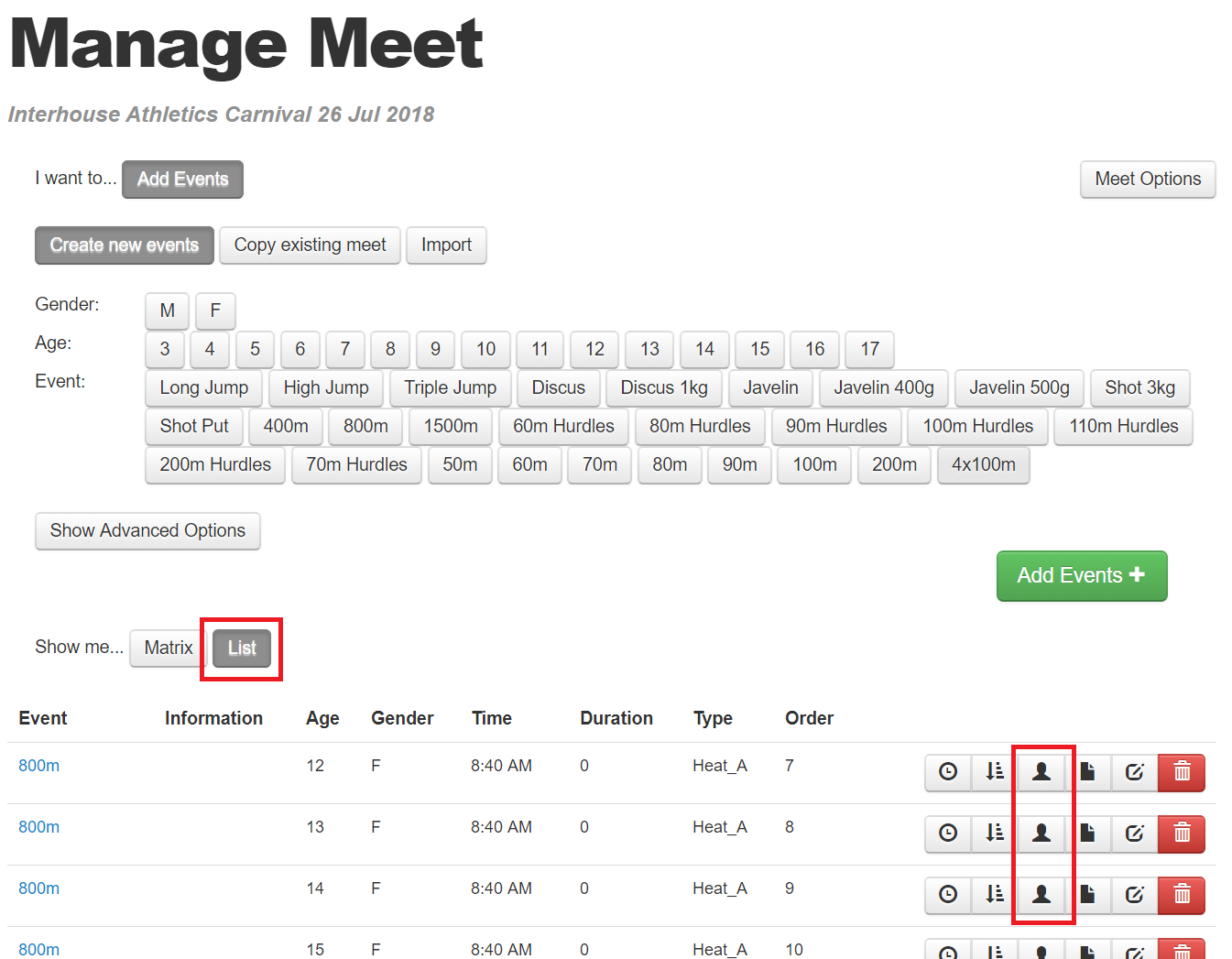This screenshot has height=959, width=1232.
Task: Click the Event column header
Action: 42,718
